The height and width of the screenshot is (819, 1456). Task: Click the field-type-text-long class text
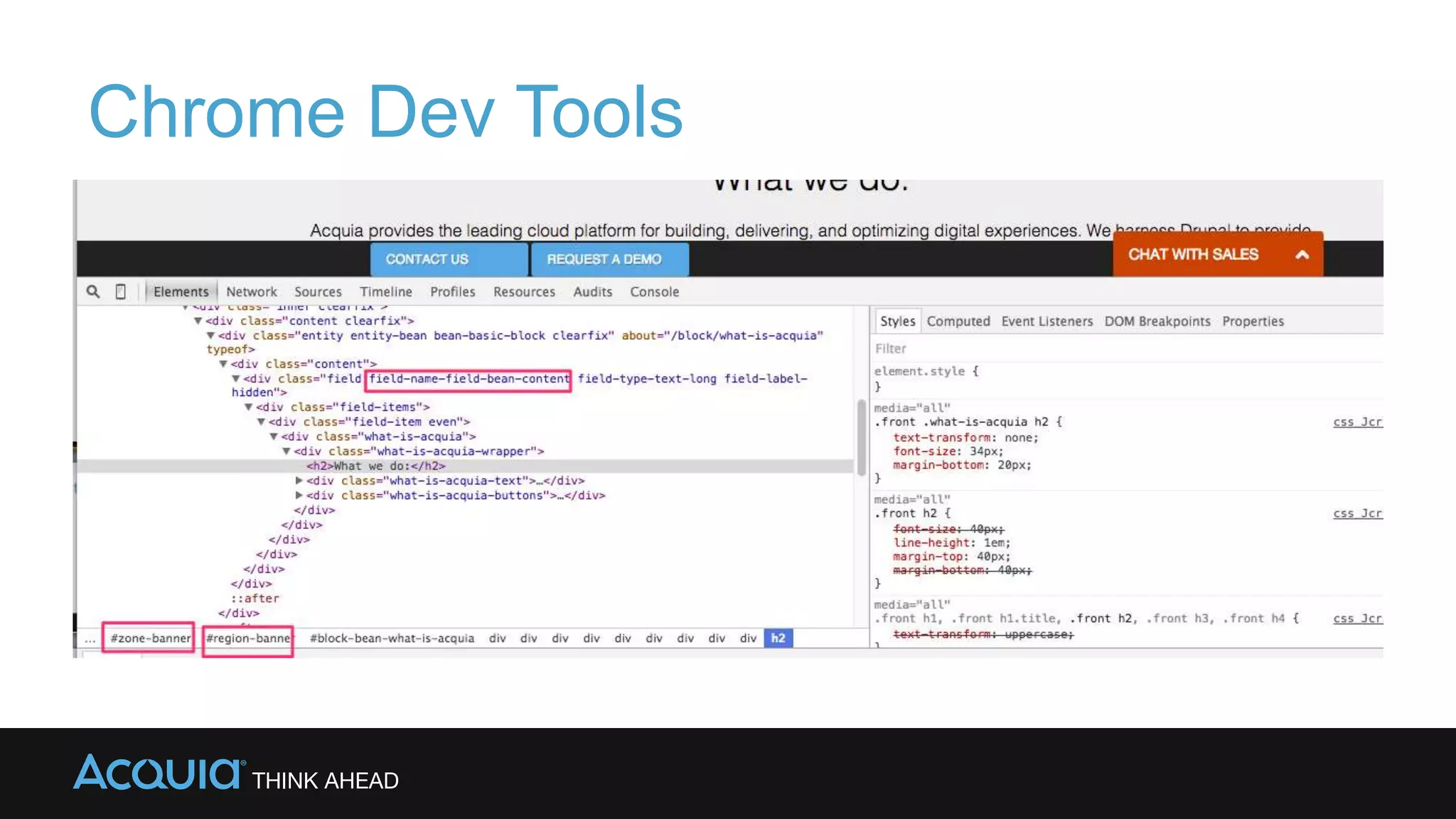coord(647,379)
